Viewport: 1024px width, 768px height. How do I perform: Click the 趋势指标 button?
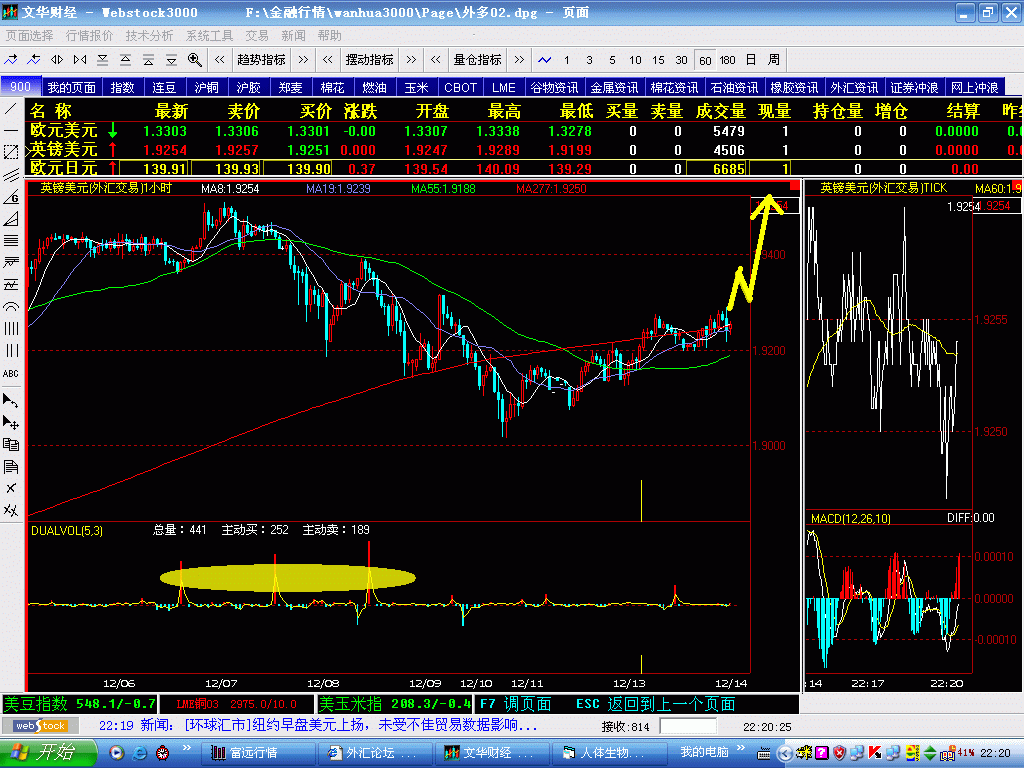(261, 59)
